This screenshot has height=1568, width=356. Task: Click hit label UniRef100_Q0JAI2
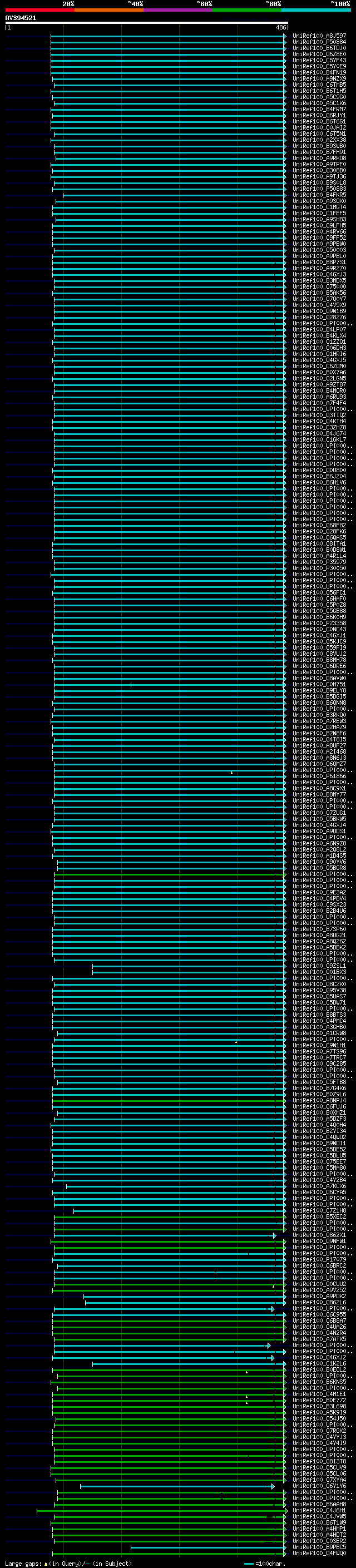coord(319,128)
